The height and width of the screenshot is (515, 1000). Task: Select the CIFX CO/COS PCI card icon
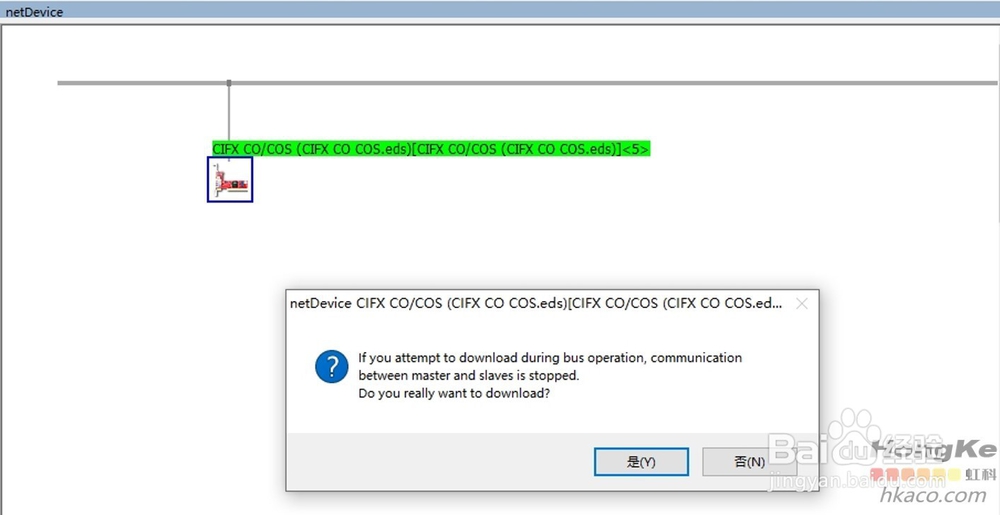pos(230,180)
